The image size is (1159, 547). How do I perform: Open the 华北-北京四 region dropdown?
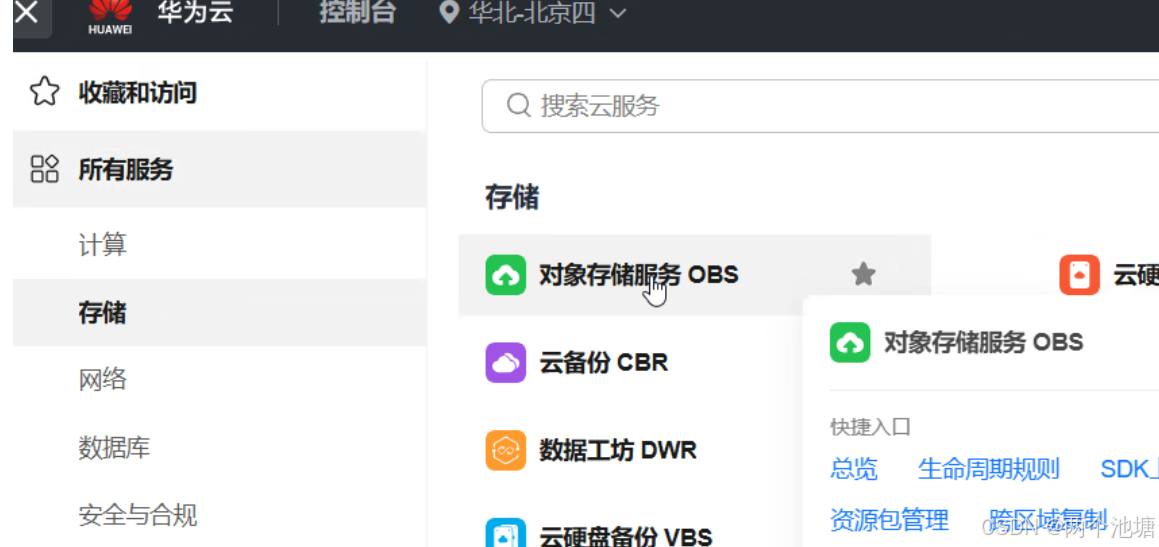[546, 13]
